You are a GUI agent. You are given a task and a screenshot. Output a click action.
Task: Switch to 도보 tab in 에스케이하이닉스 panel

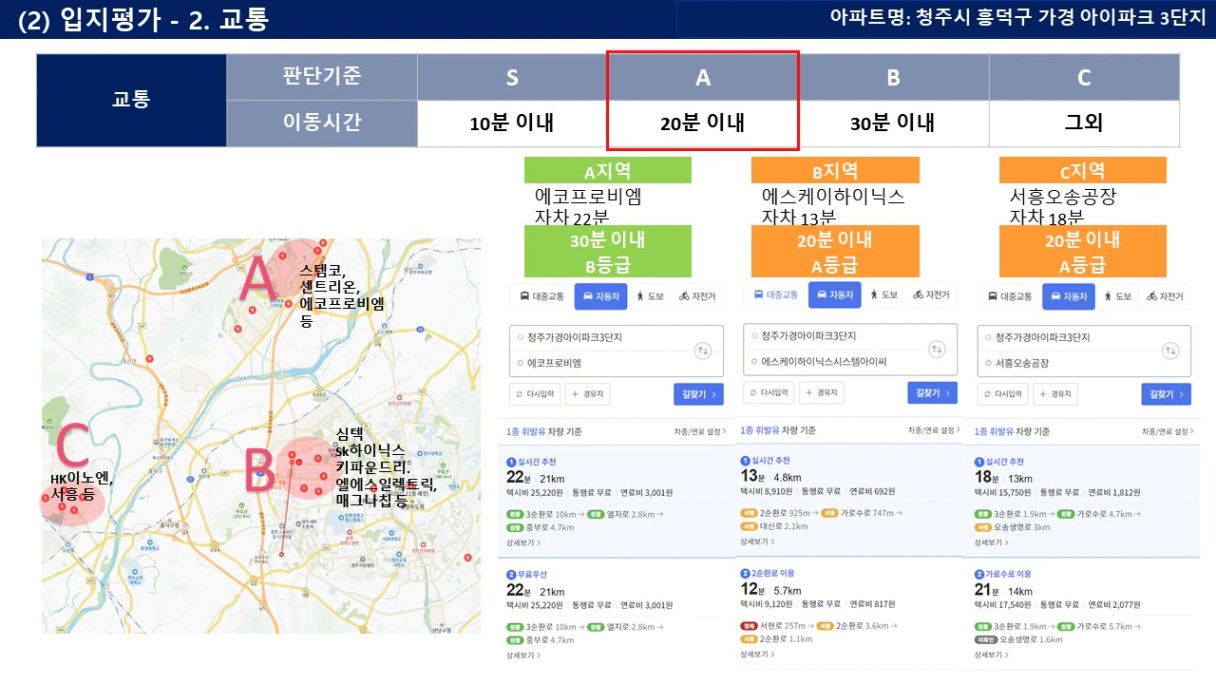coord(884,295)
